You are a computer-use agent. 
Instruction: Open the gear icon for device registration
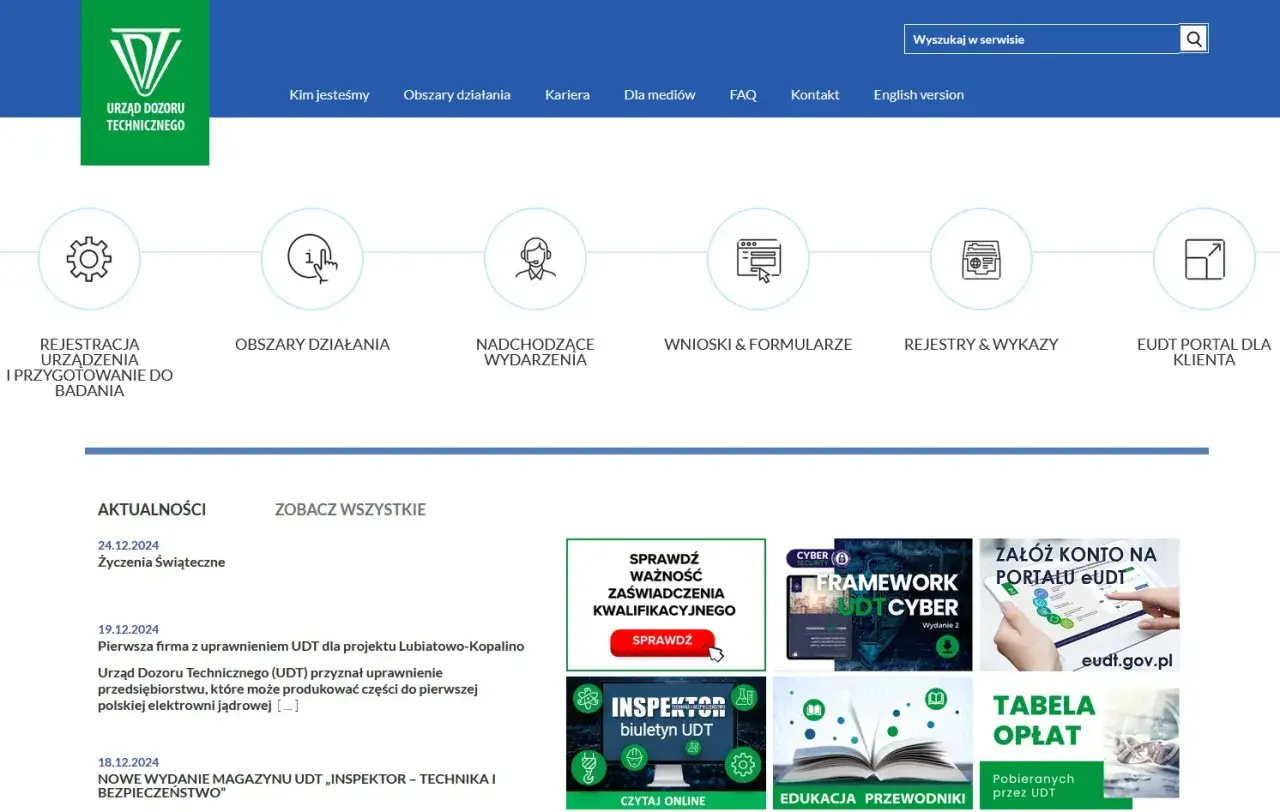point(89,259)
